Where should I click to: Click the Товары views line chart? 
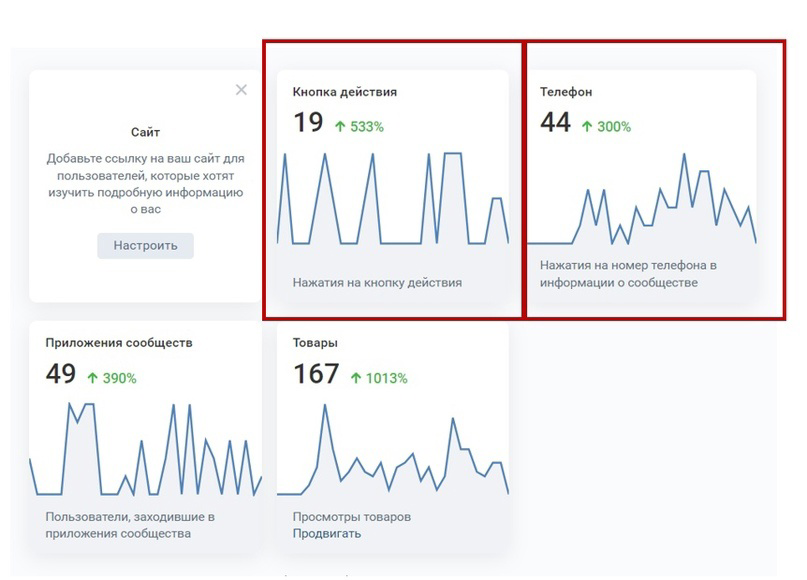point(393,450)
